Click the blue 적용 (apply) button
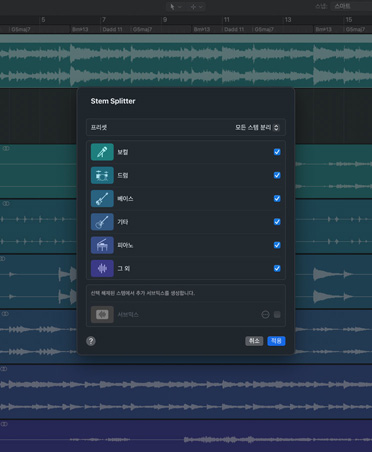Screen dimensions: 372x452 click(x=276, y=341)
